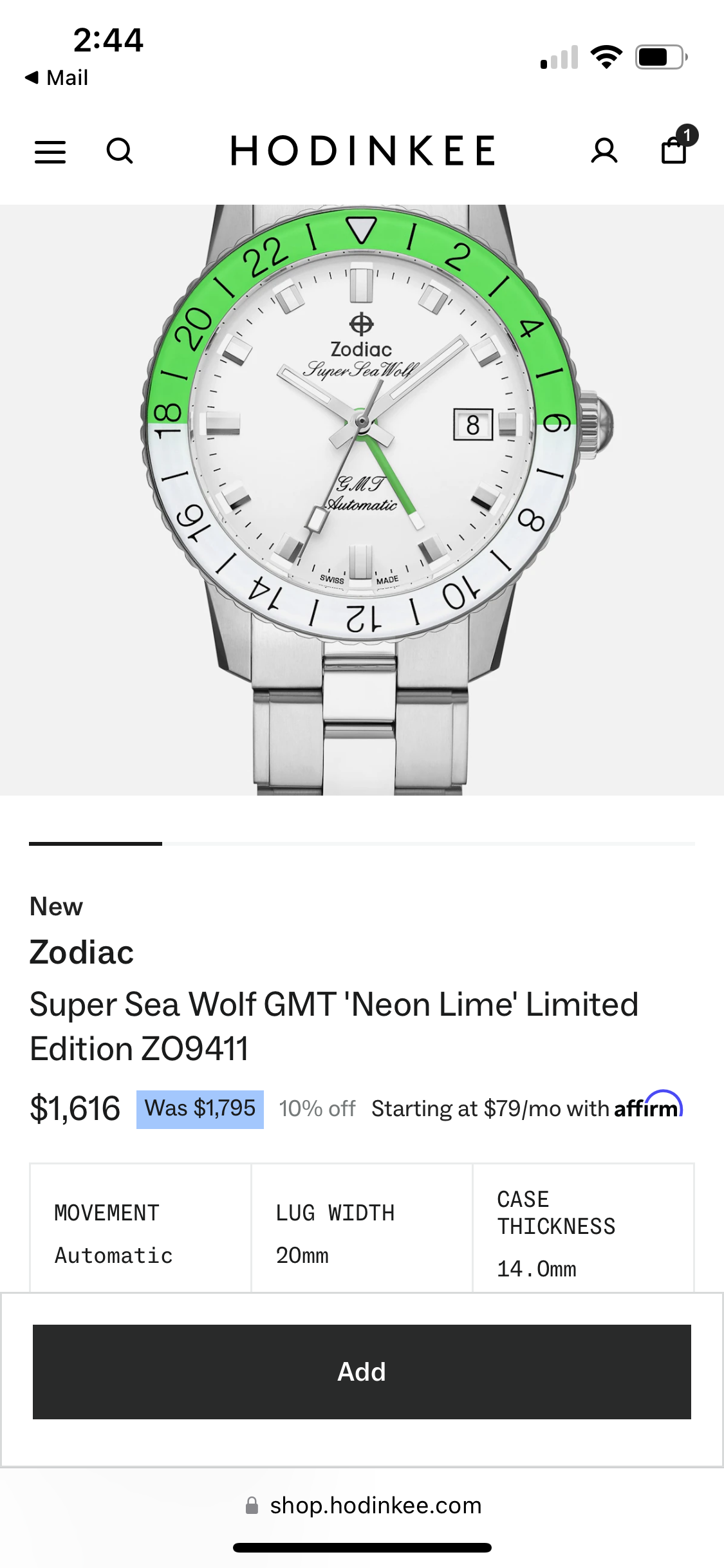Tap the Zodiac brand name
The height and width of the screenshot is (1568, 724).
(82, 953)
